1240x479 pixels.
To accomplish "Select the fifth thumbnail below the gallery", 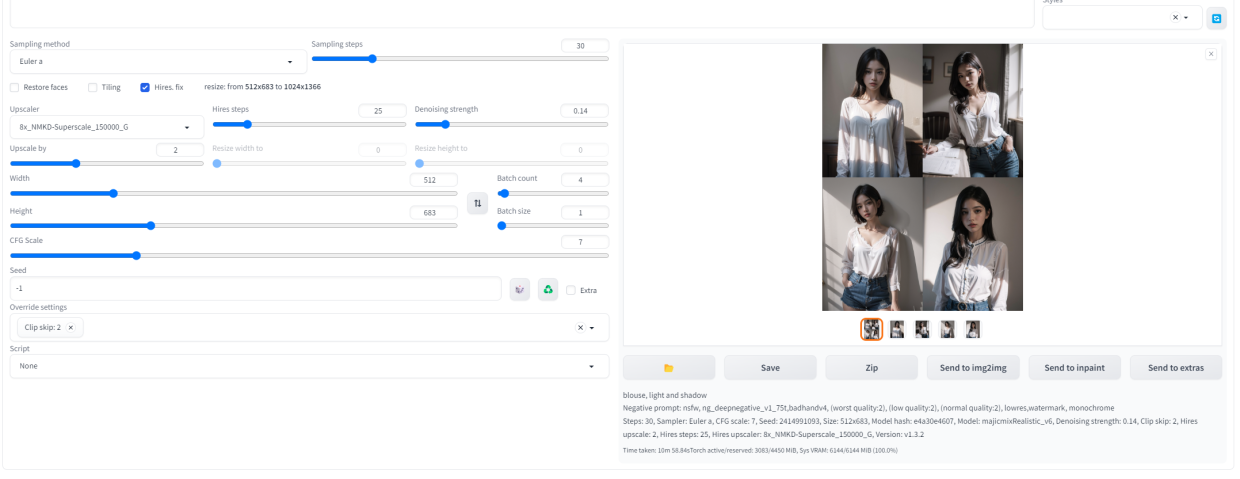I will point(972,329).
